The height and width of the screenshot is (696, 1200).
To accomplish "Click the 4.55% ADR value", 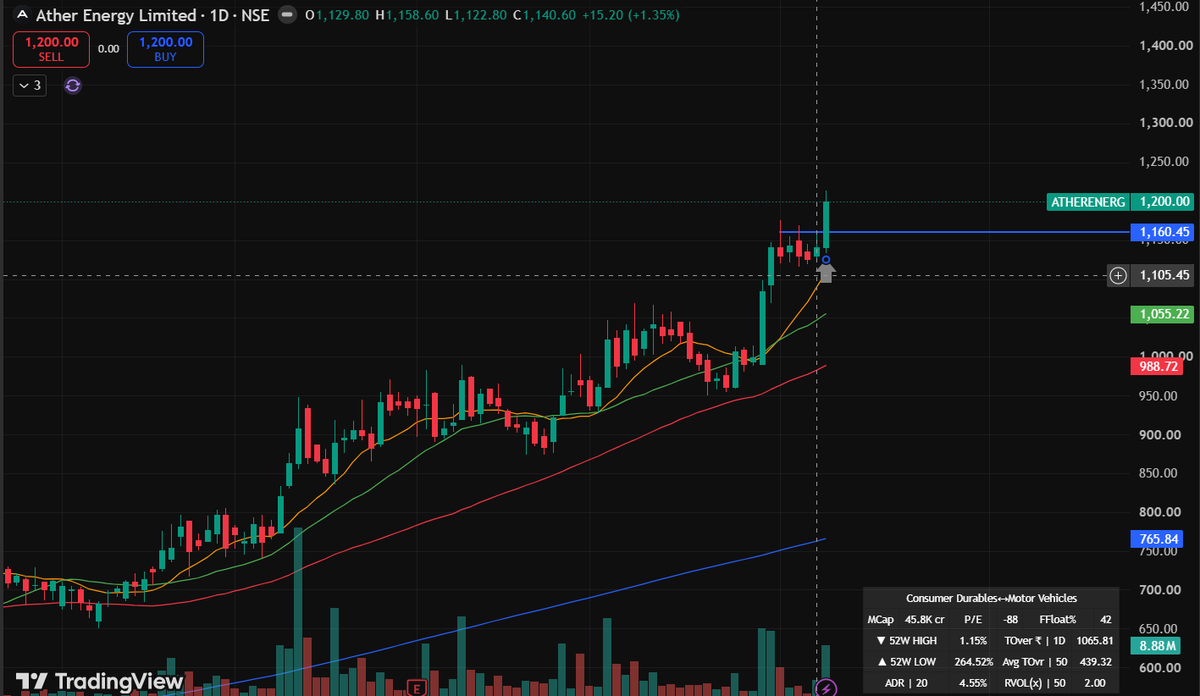I will [972, 683].
